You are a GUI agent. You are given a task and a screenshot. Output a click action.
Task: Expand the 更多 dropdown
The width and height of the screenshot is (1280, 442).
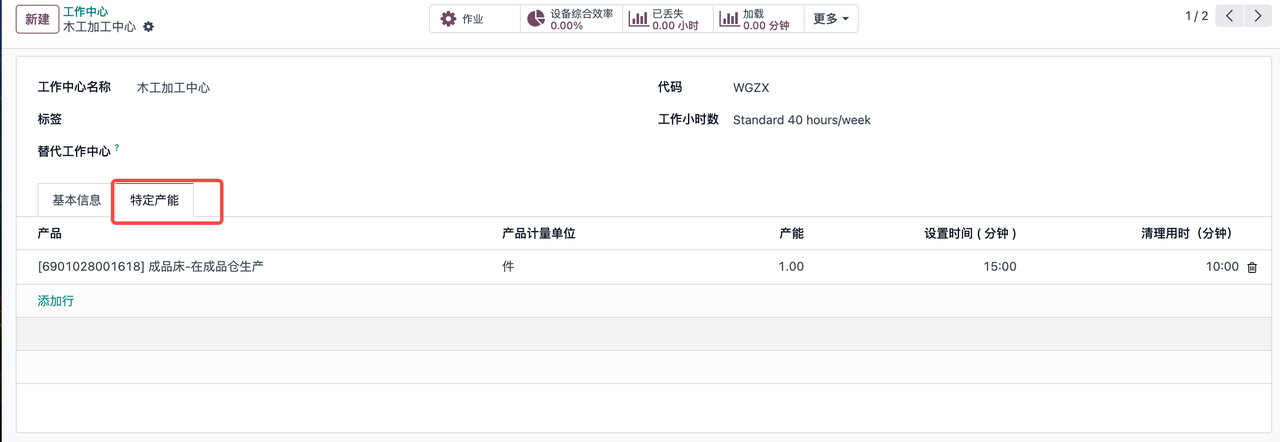coord(831,19)
